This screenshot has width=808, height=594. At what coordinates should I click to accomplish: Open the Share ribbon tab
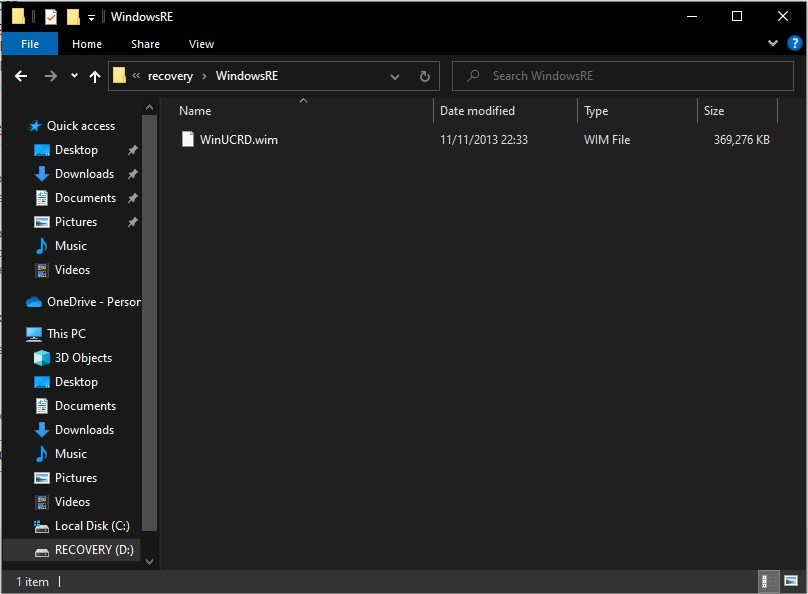pos(145,44)
